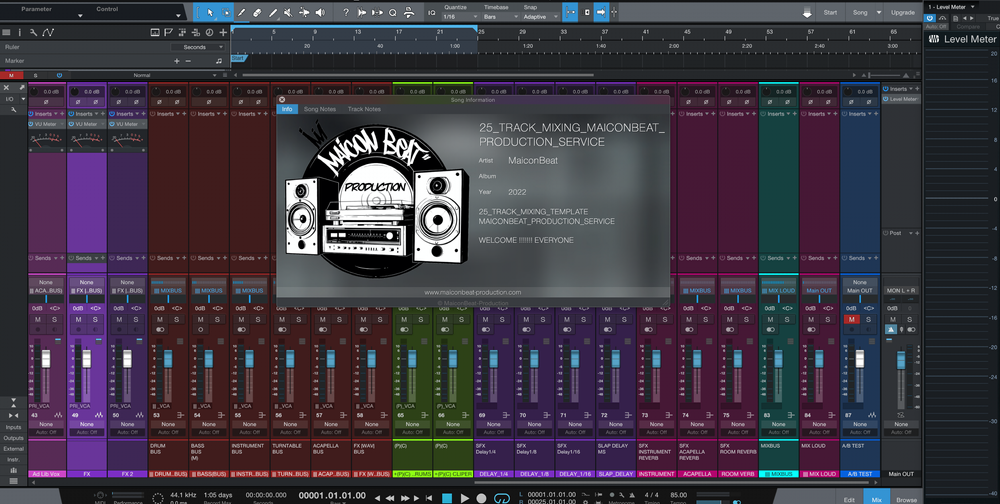Open the Edit view tab
The height and width of the screenshot is (504, 1000).
pos(849,500)
